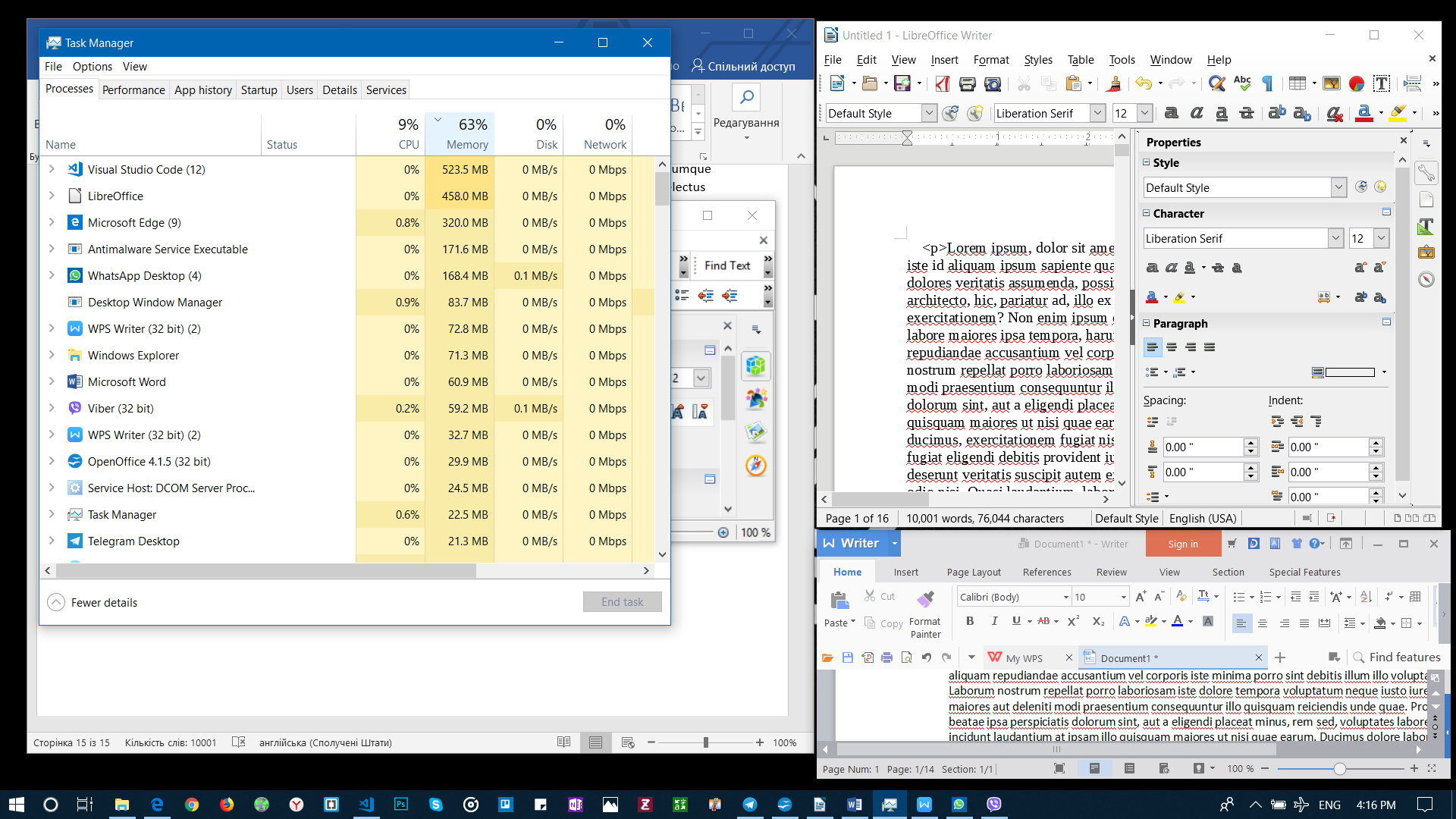Open Calibri (Body) font dropdown in WPS
Screen dimensions: 1456x819
1065,597
